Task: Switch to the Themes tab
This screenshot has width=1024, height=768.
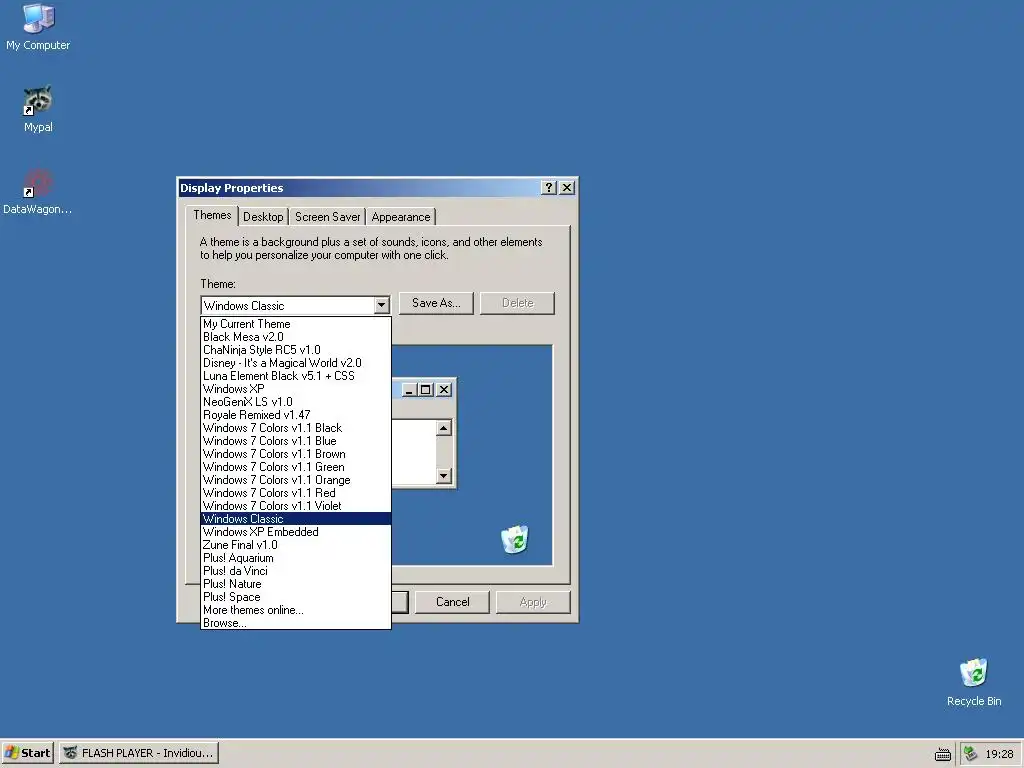Action: pos(212,215)
